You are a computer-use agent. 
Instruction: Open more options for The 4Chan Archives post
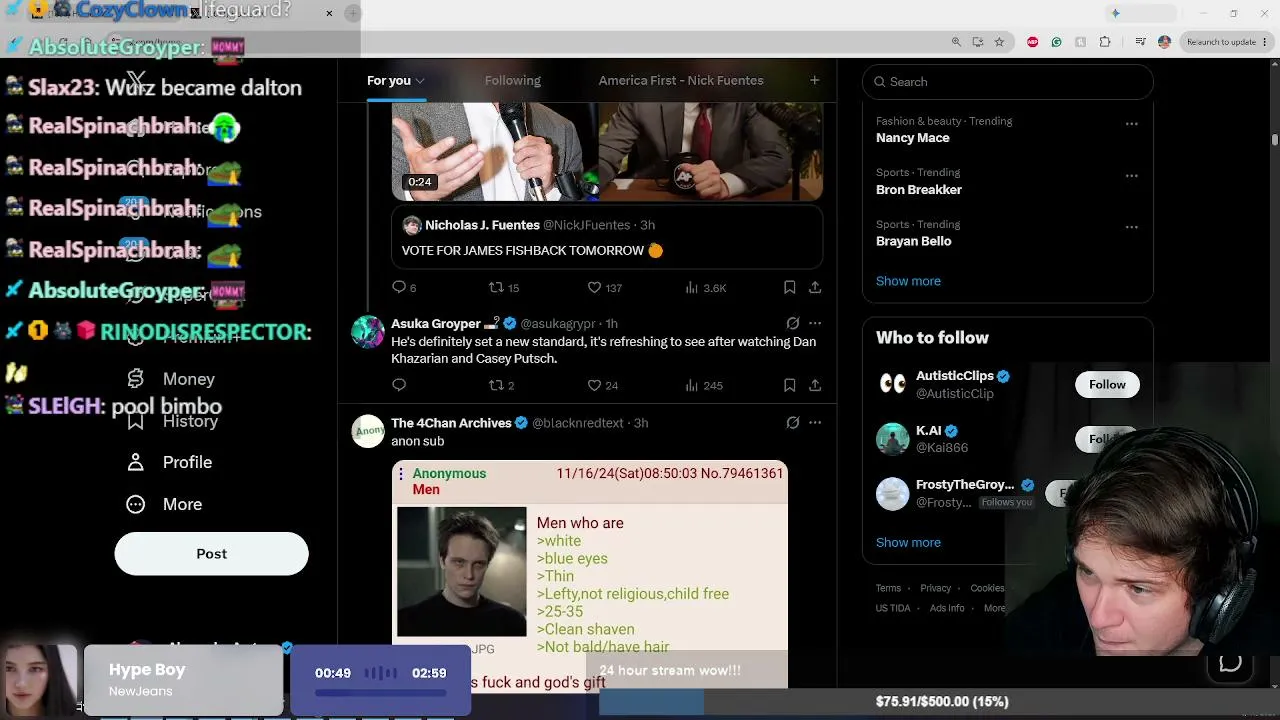coord(815,423)
